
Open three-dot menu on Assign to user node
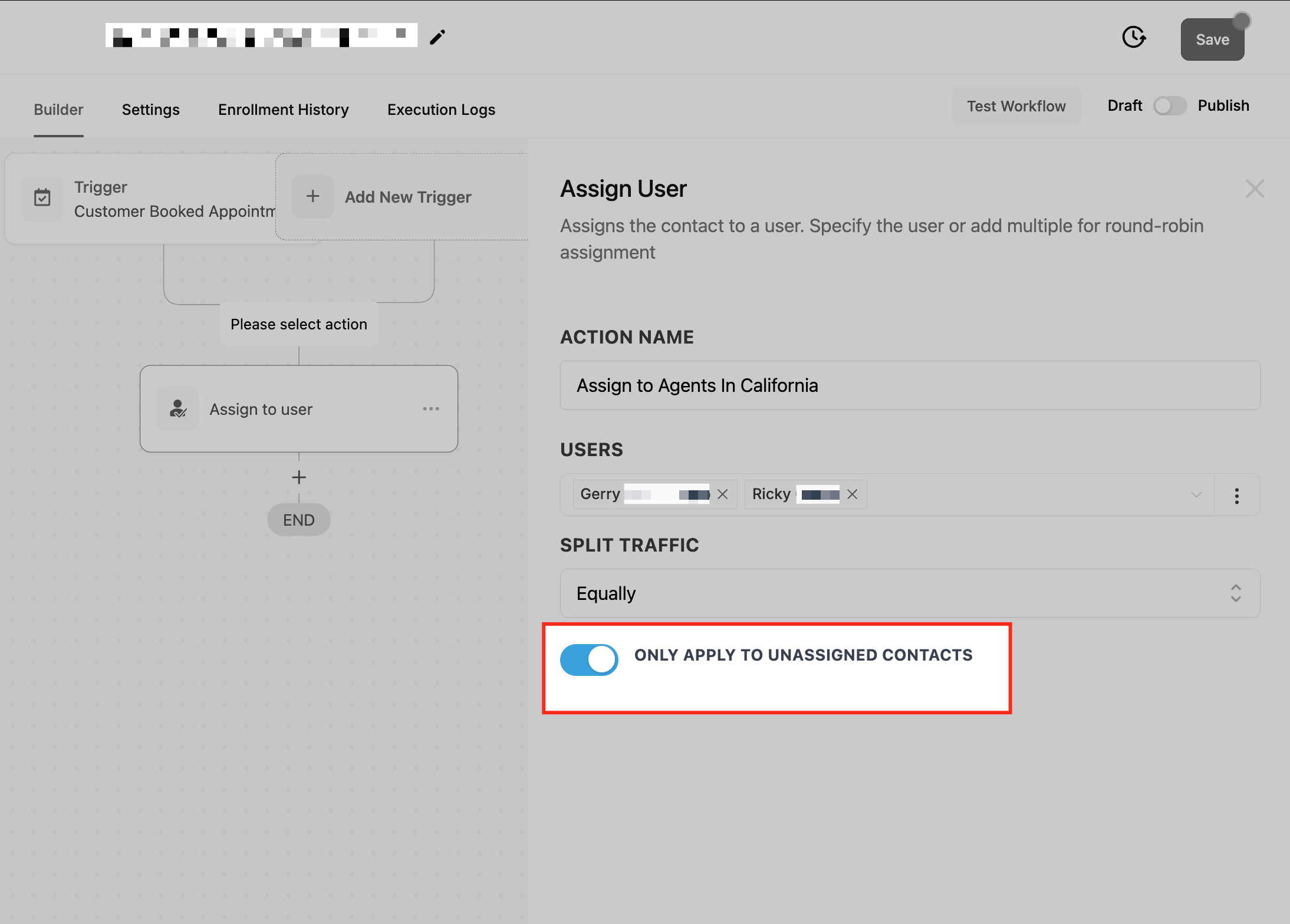[x=431, y=409]
